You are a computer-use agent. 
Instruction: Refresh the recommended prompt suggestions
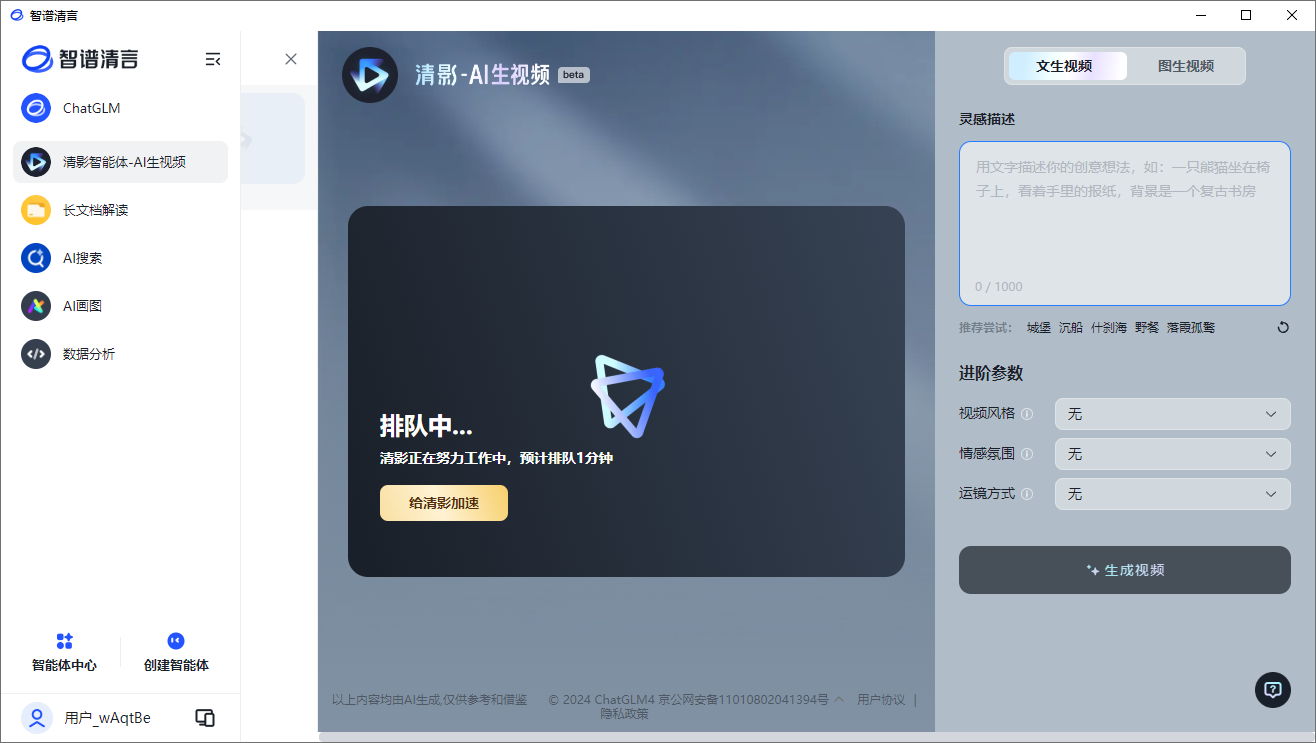click(1282, 327)
